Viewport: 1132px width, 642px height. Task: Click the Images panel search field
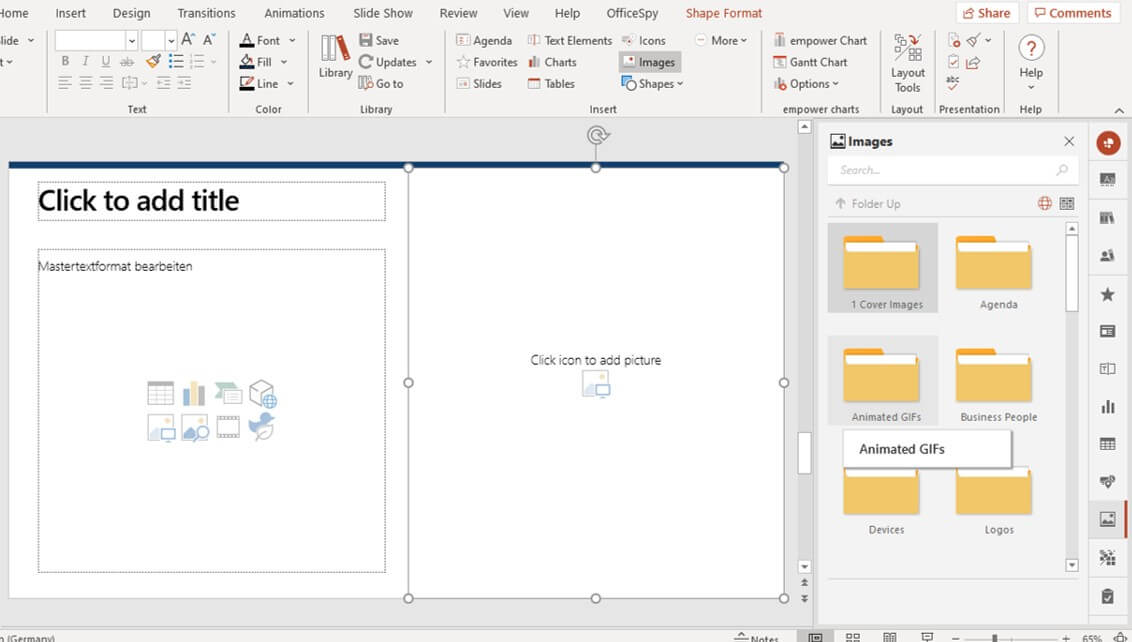[945, 170]
